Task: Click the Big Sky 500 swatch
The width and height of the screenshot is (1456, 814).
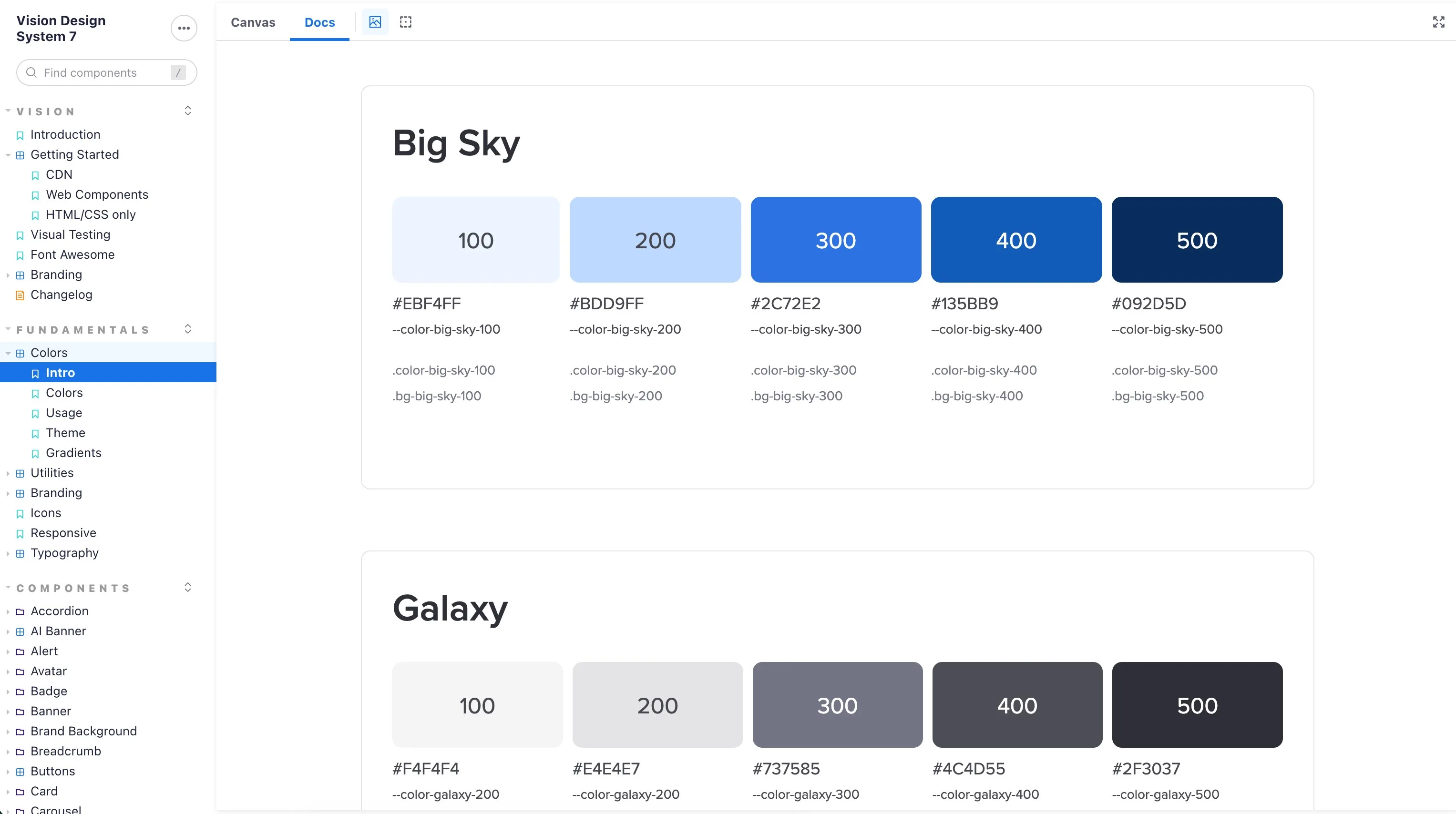Action: coord(1197,240)
